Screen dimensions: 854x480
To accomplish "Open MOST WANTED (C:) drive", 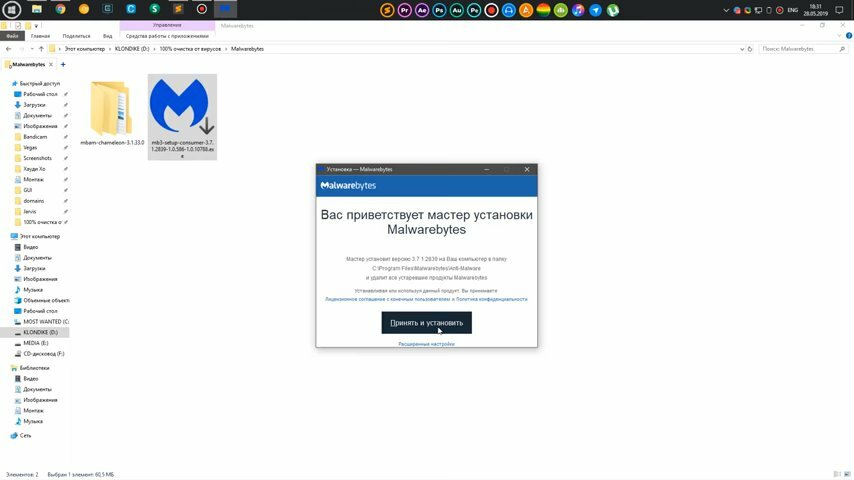I will [46, 321].
